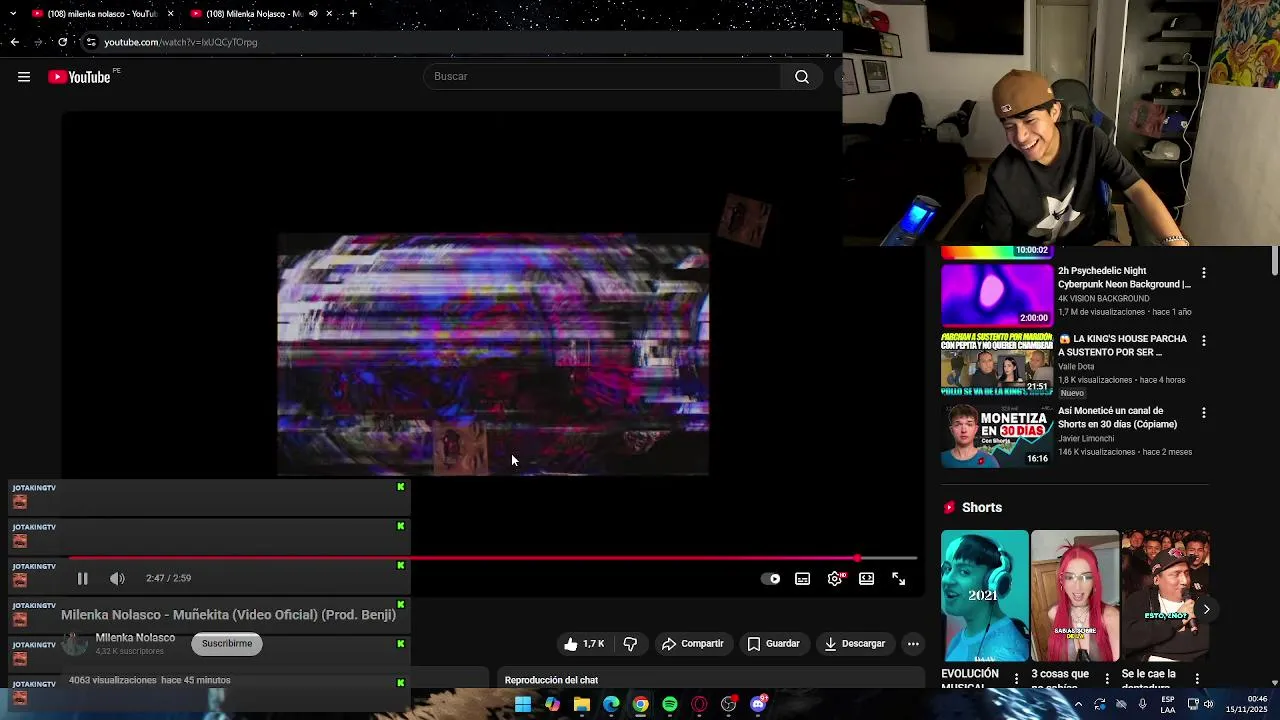Like the video with 1,7 K

point(584,644)
